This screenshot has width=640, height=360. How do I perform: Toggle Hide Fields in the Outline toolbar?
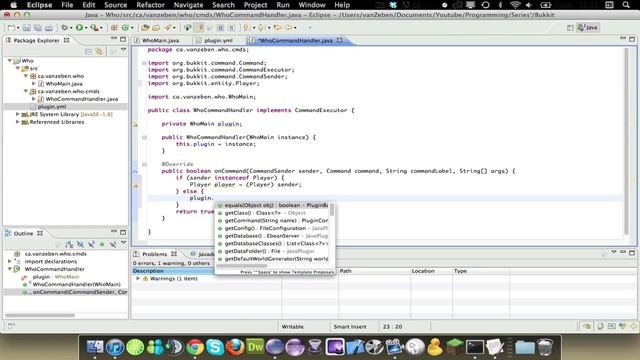(x=80, y=244)
